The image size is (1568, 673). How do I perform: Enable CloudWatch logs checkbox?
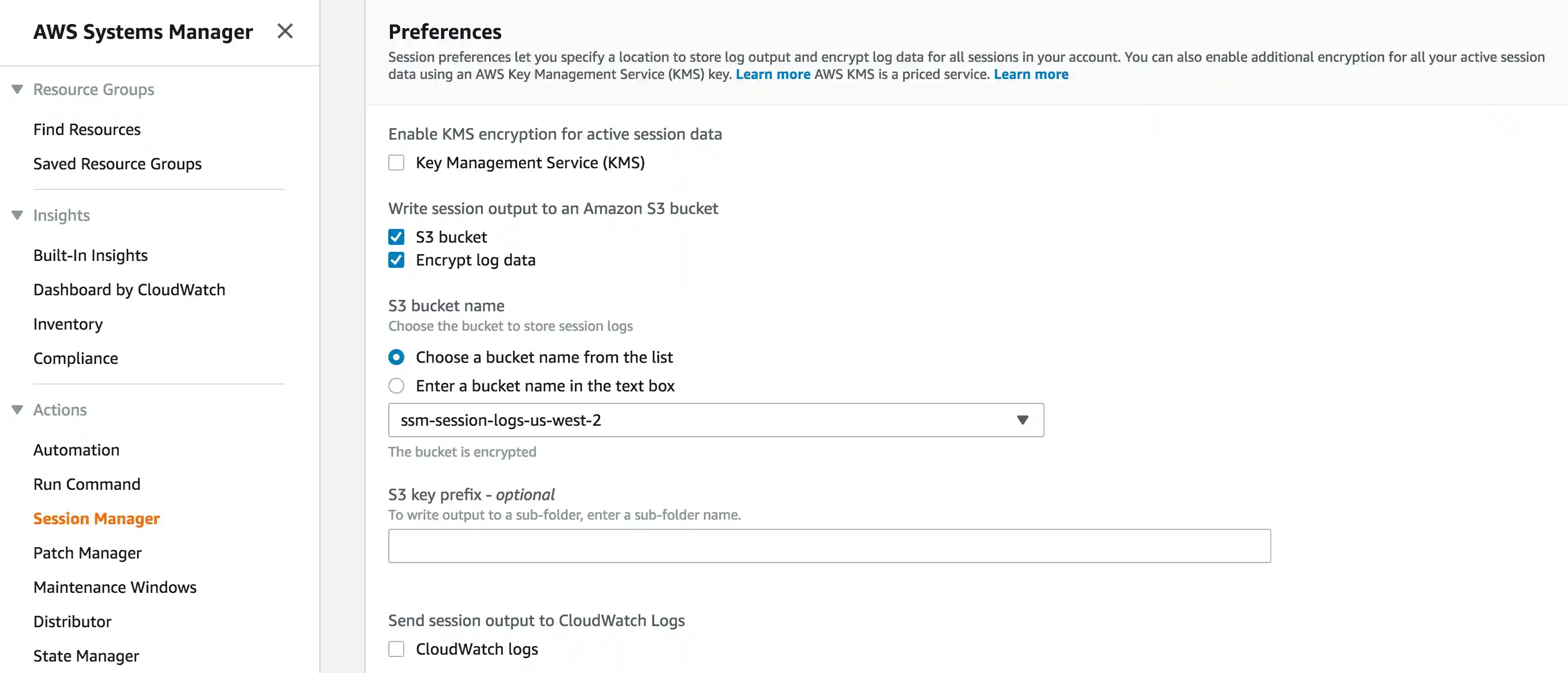click(x=396, y=650)
